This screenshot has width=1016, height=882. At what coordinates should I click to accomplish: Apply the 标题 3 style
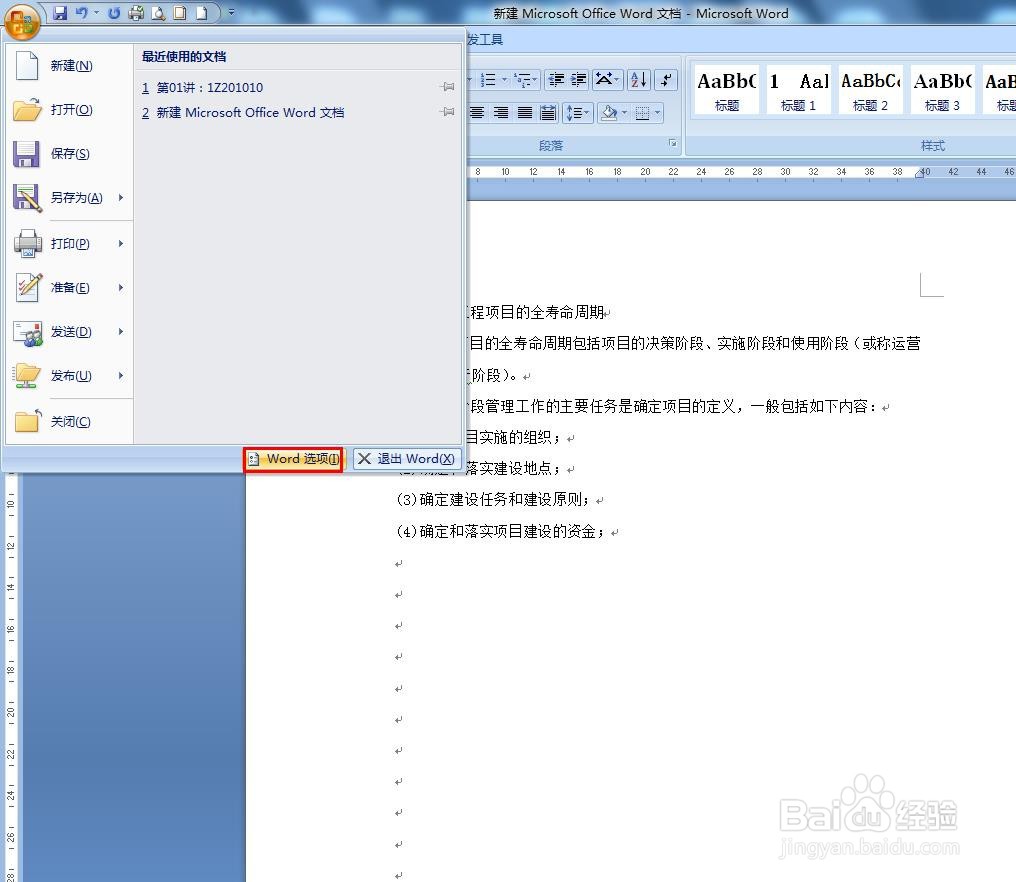tap(942, 91)
